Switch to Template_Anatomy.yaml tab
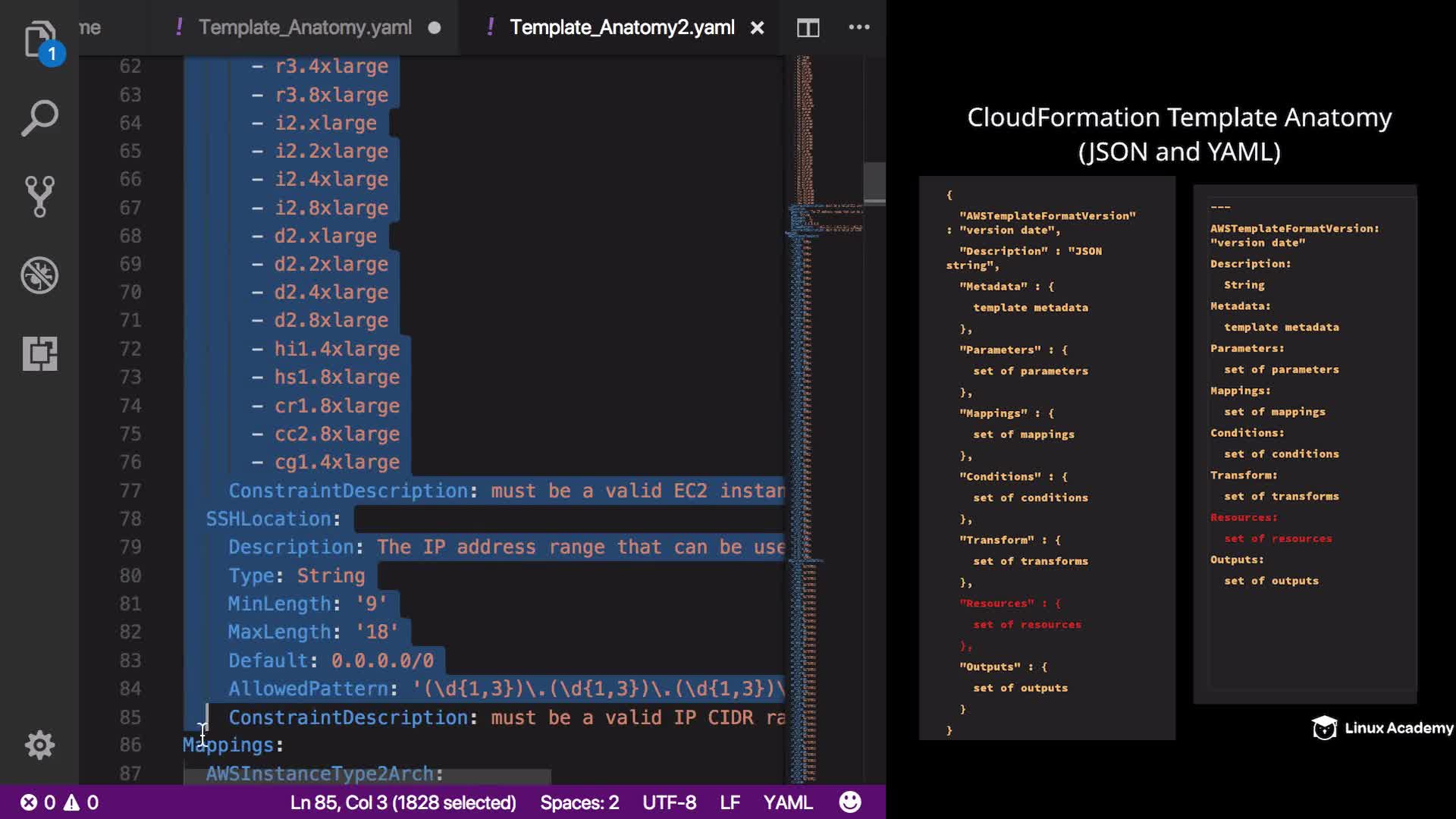 coord(305,28)
